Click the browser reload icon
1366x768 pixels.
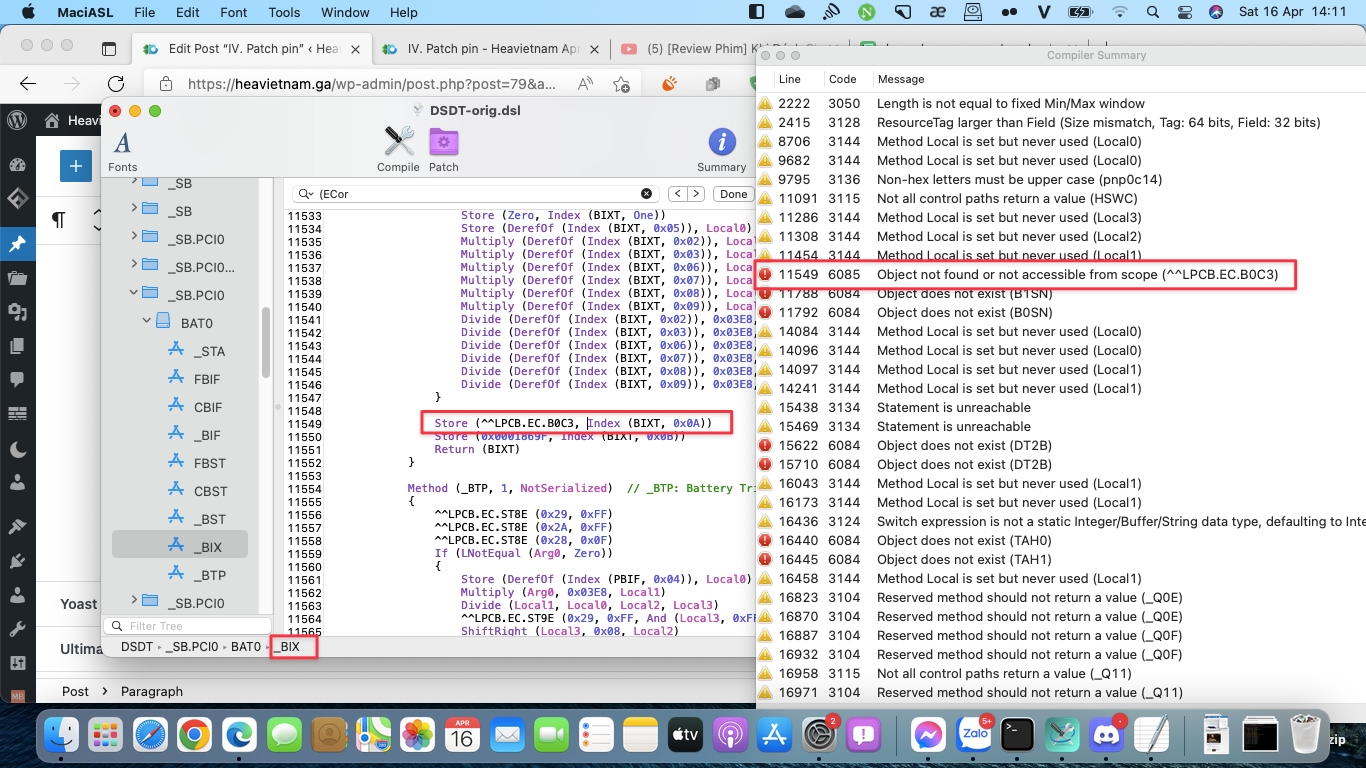pos(116,84)
